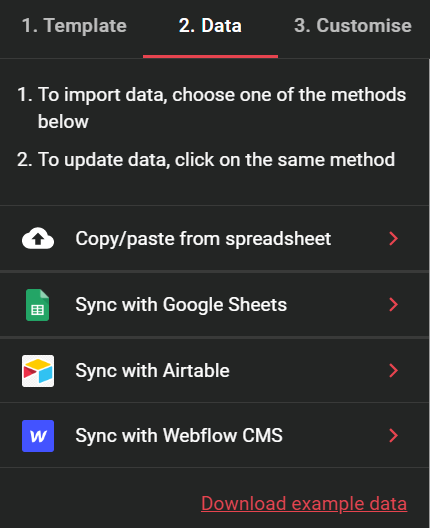The width and height of the screenshot is (430, 528).
Task: Go to the 3. Customise tab
Action: click(x=353, y=26)
